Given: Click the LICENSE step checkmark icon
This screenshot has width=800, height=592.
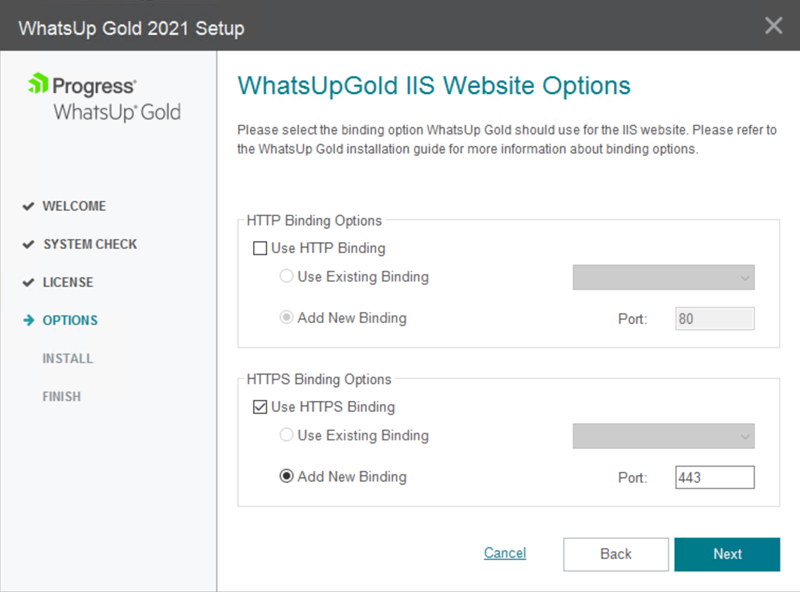Looking at the screenshot, I should pyautogui.click(x=29, y=282).
